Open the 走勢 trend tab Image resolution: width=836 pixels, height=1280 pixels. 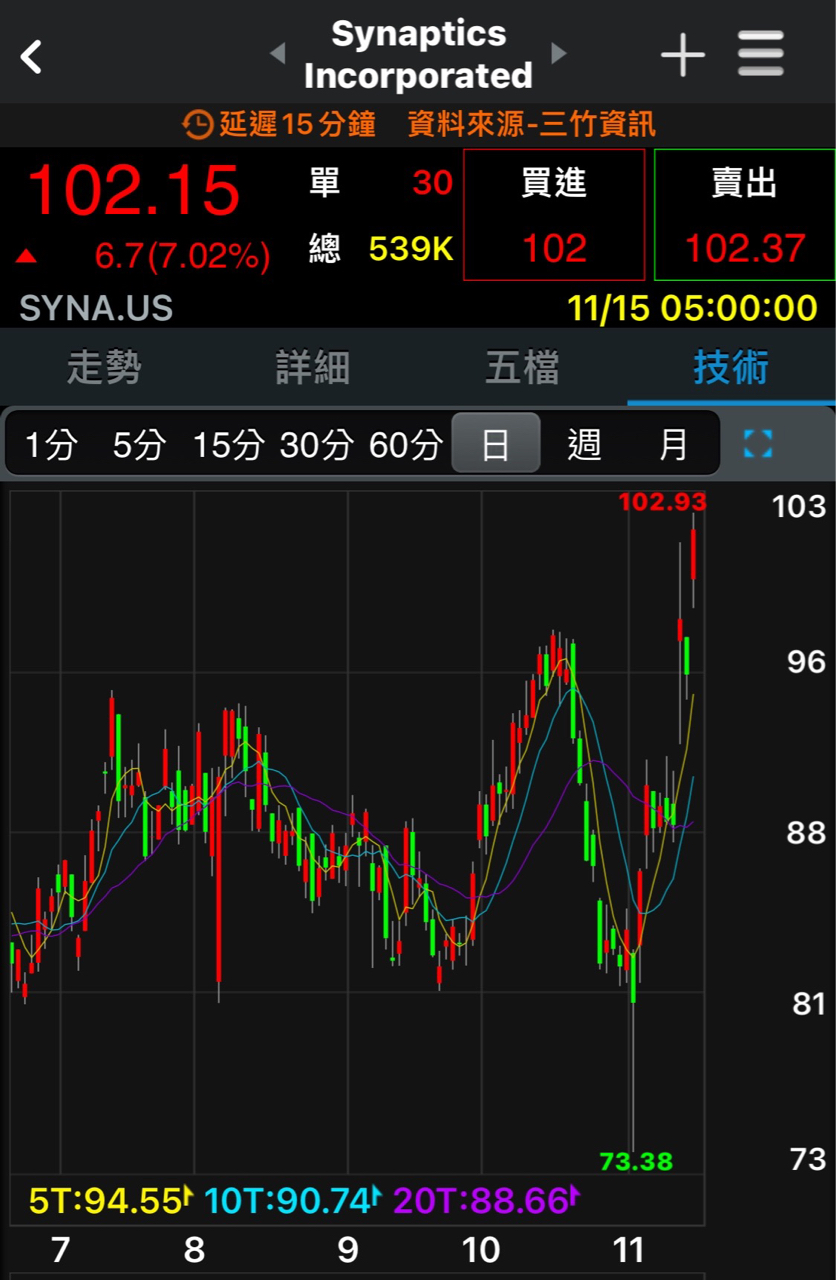104,368
